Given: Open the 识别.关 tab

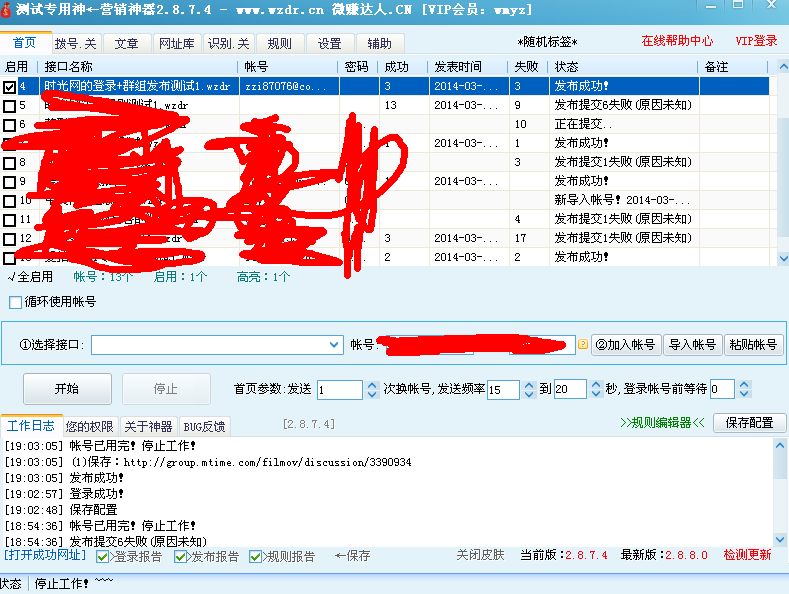Looking at the screenshot, I should 228,44.
